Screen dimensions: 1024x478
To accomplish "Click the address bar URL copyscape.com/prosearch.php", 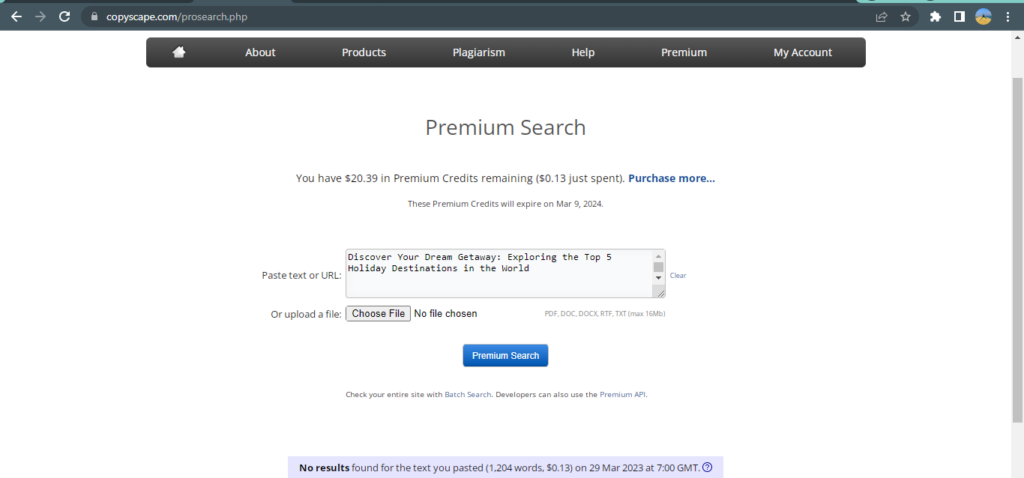I will pos(176,17).
